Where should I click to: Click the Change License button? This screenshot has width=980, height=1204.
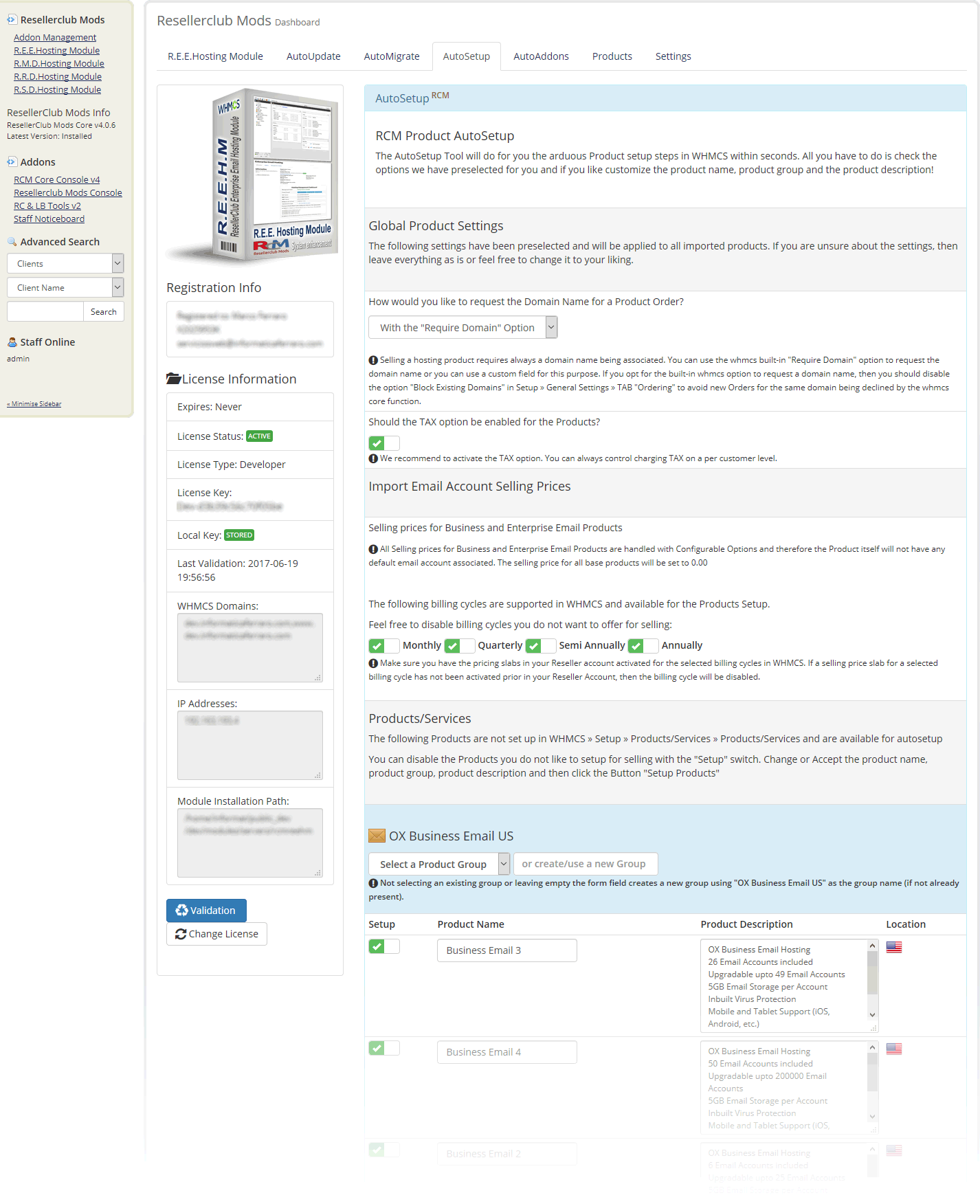pyautogui.click(x=216, y=933)
